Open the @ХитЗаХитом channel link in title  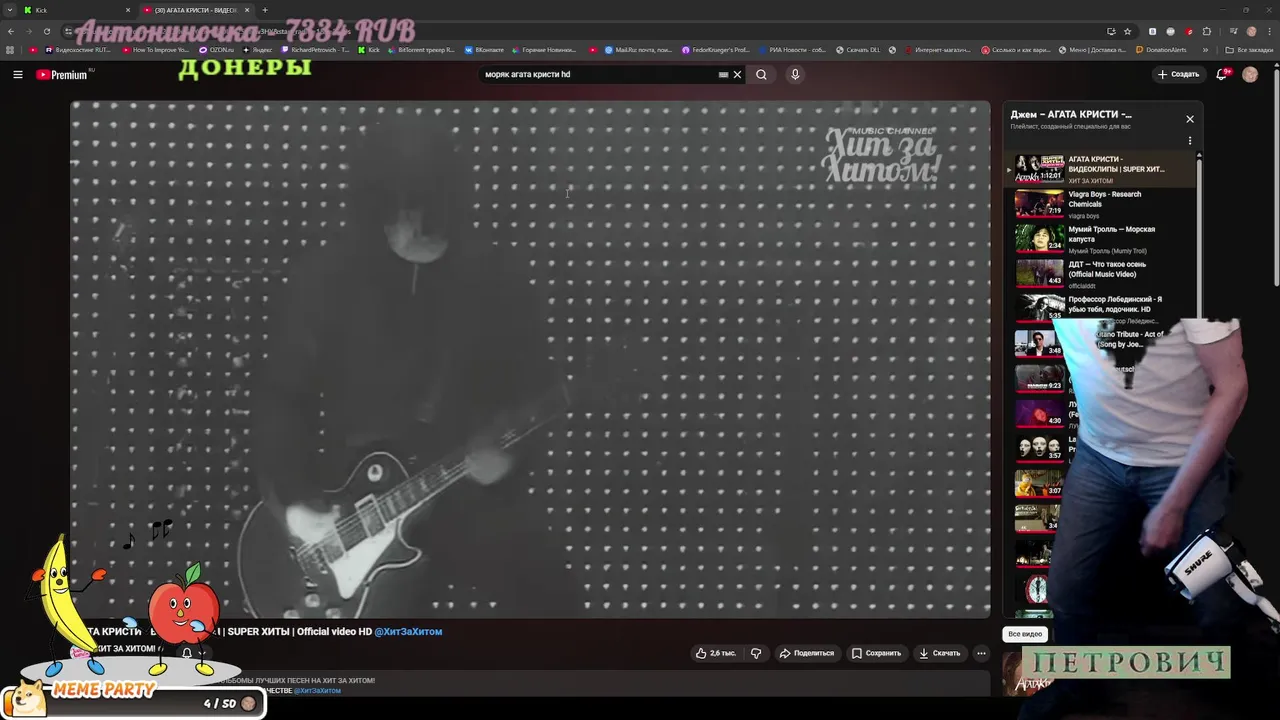(x=408, y=632)
